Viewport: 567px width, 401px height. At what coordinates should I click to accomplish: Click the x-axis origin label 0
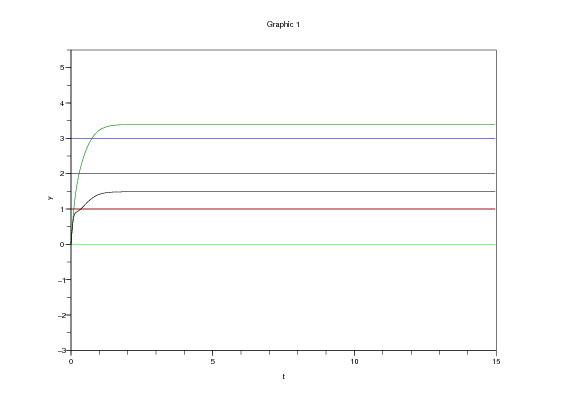71,362
